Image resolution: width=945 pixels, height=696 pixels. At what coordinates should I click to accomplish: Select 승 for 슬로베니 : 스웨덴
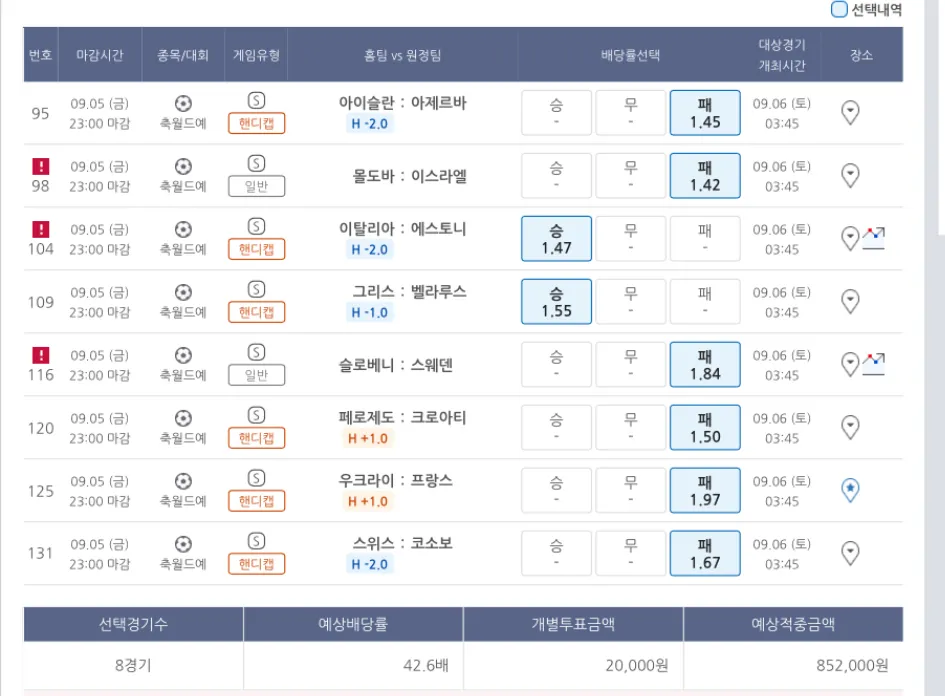[x=556, y=364]
